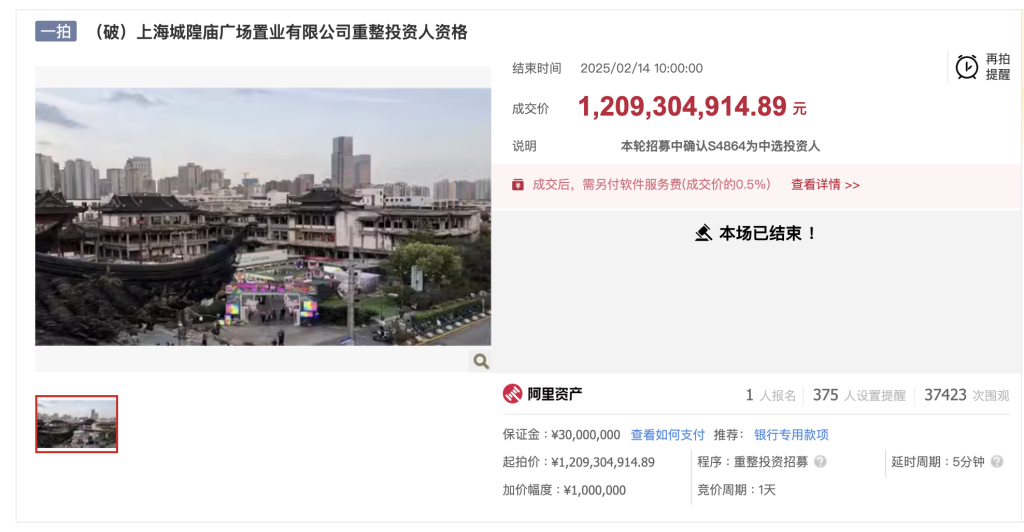The width and height of the screenshot is (1024, 532).
Task: Click 再拍提醒 button text
Action: 997,67
